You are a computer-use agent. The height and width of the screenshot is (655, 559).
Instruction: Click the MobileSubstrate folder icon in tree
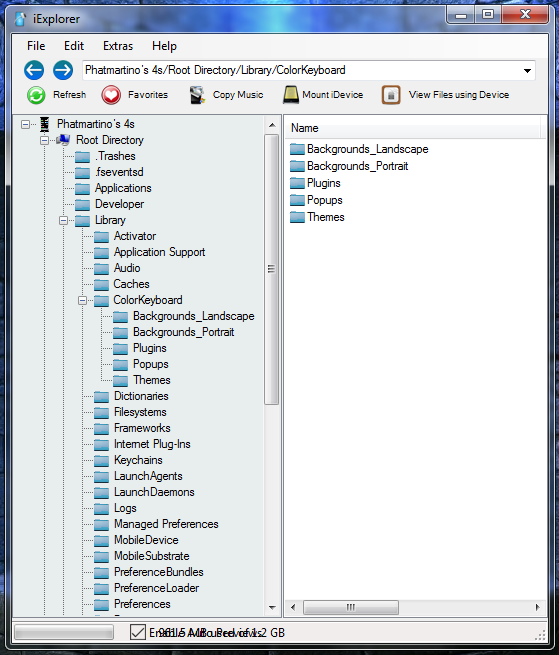(102, 556)
